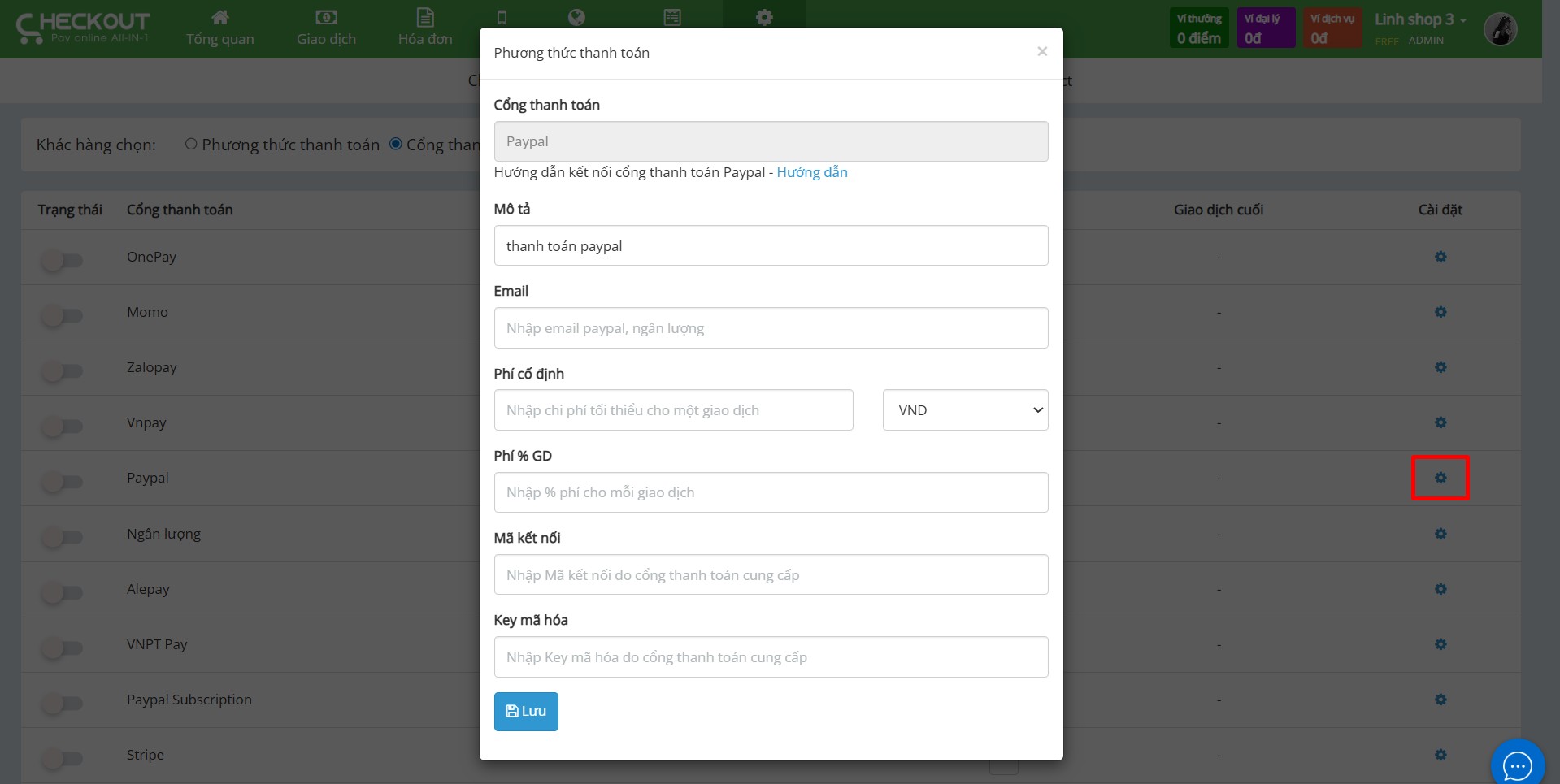Select the Cổng thanh toán radio option
Image resolution: width=1560 pixels, height=784 pixels.
(x=396, y=144)
